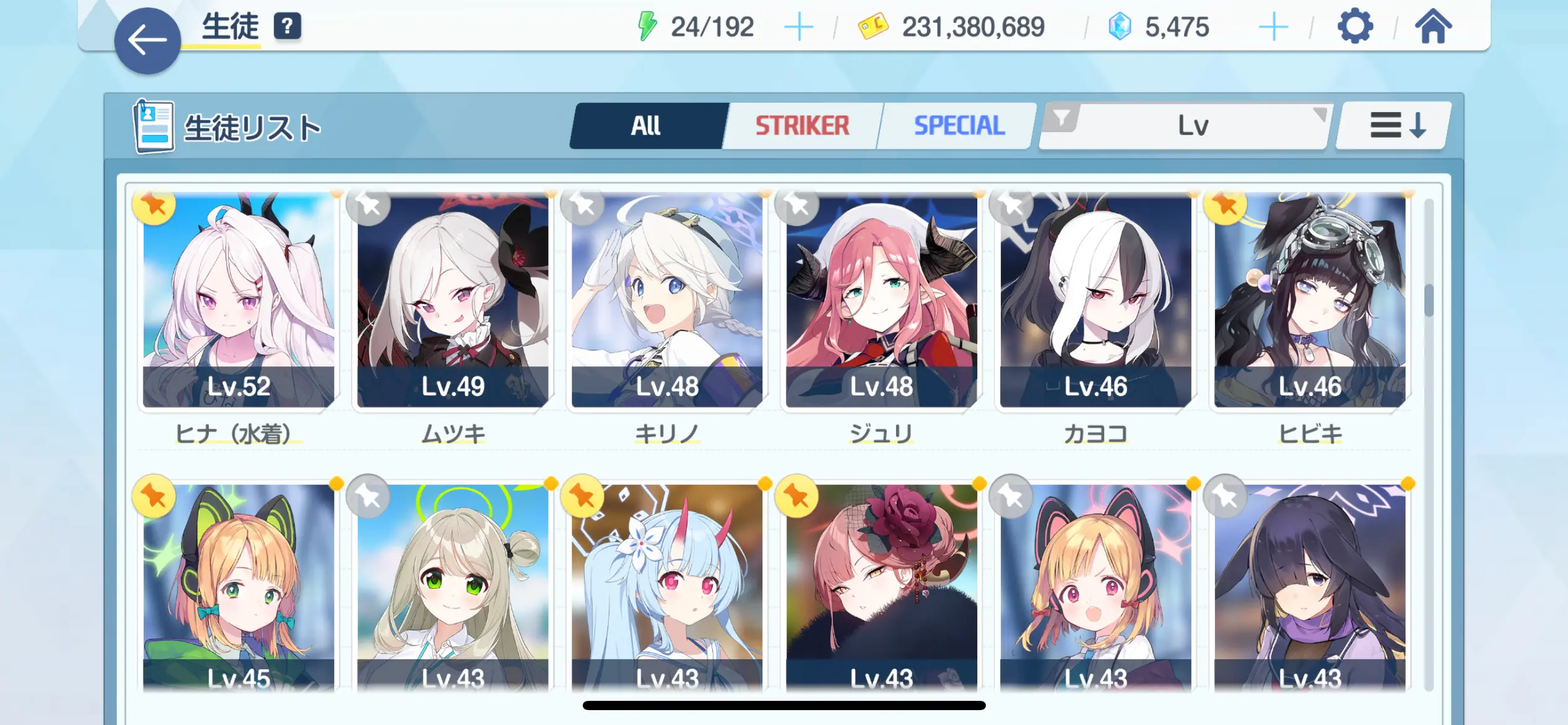Tap the green energy bolt icon
The width and height of the screenshot is (1568, 725).
(x=647, y=27)
